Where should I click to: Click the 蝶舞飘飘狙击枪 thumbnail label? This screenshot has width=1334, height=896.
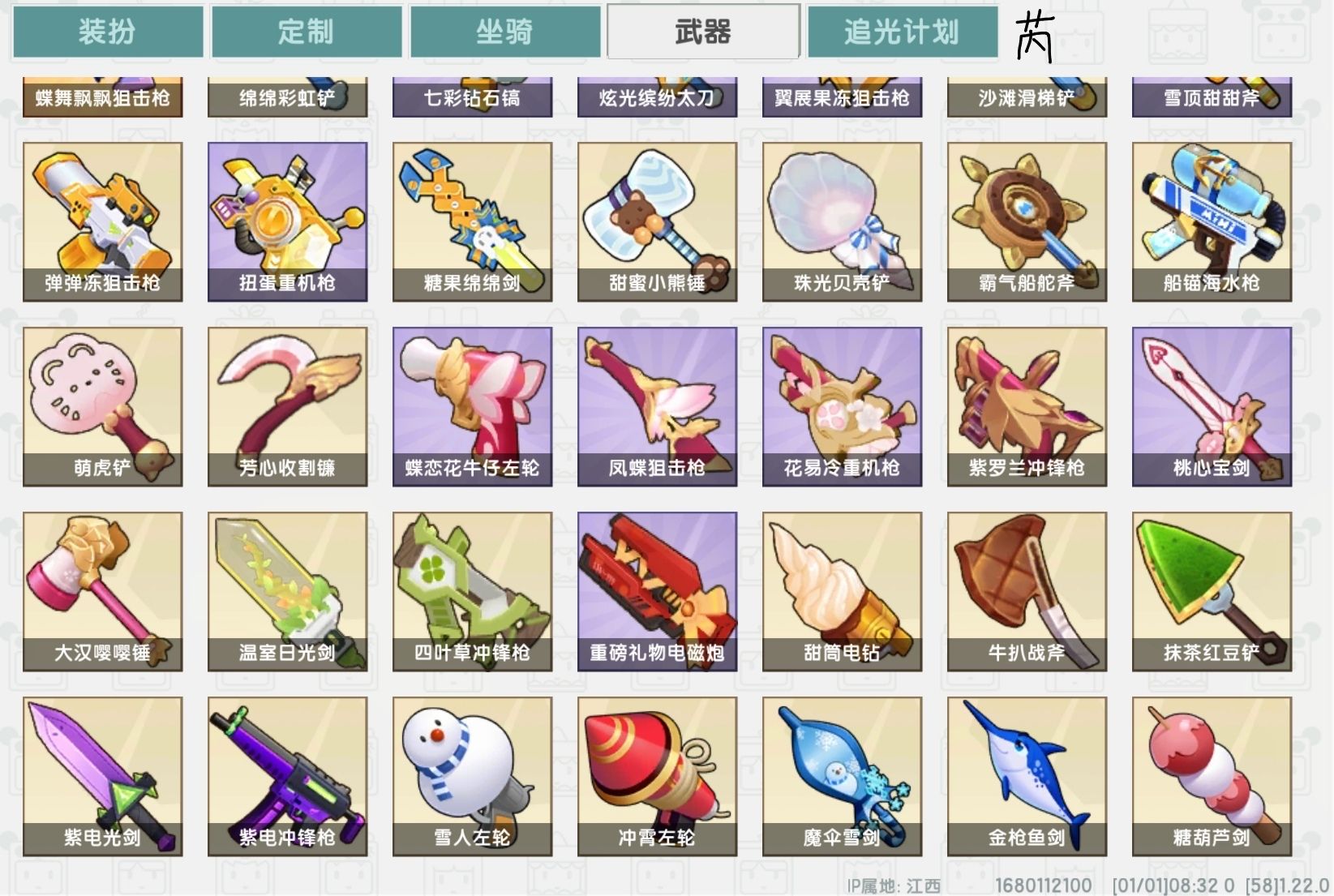coord(103,97)
